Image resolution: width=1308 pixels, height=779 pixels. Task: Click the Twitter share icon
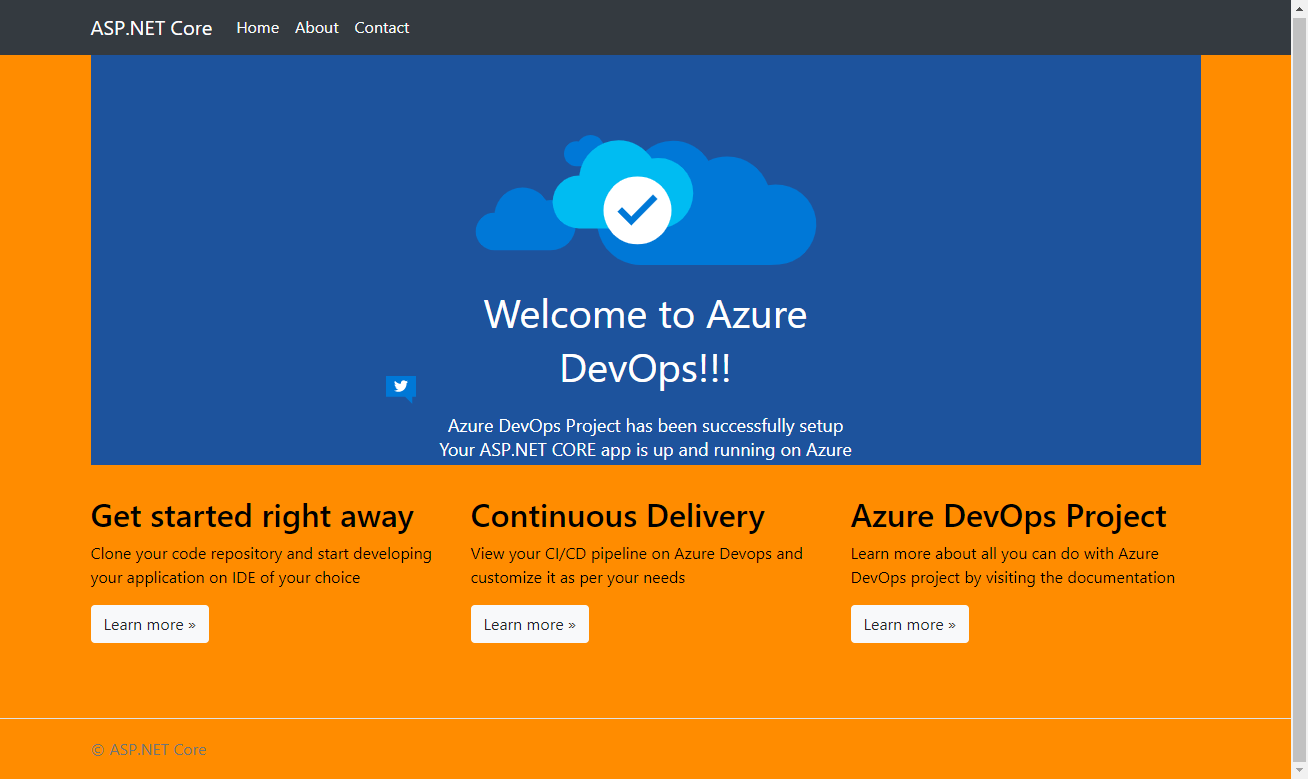point(400,387)
